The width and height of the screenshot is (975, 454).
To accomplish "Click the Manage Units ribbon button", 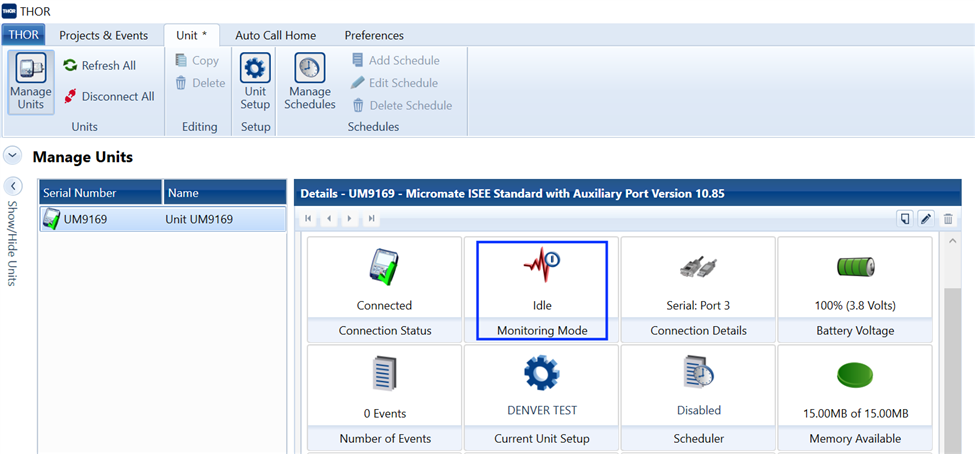I will tap(30, 82).
